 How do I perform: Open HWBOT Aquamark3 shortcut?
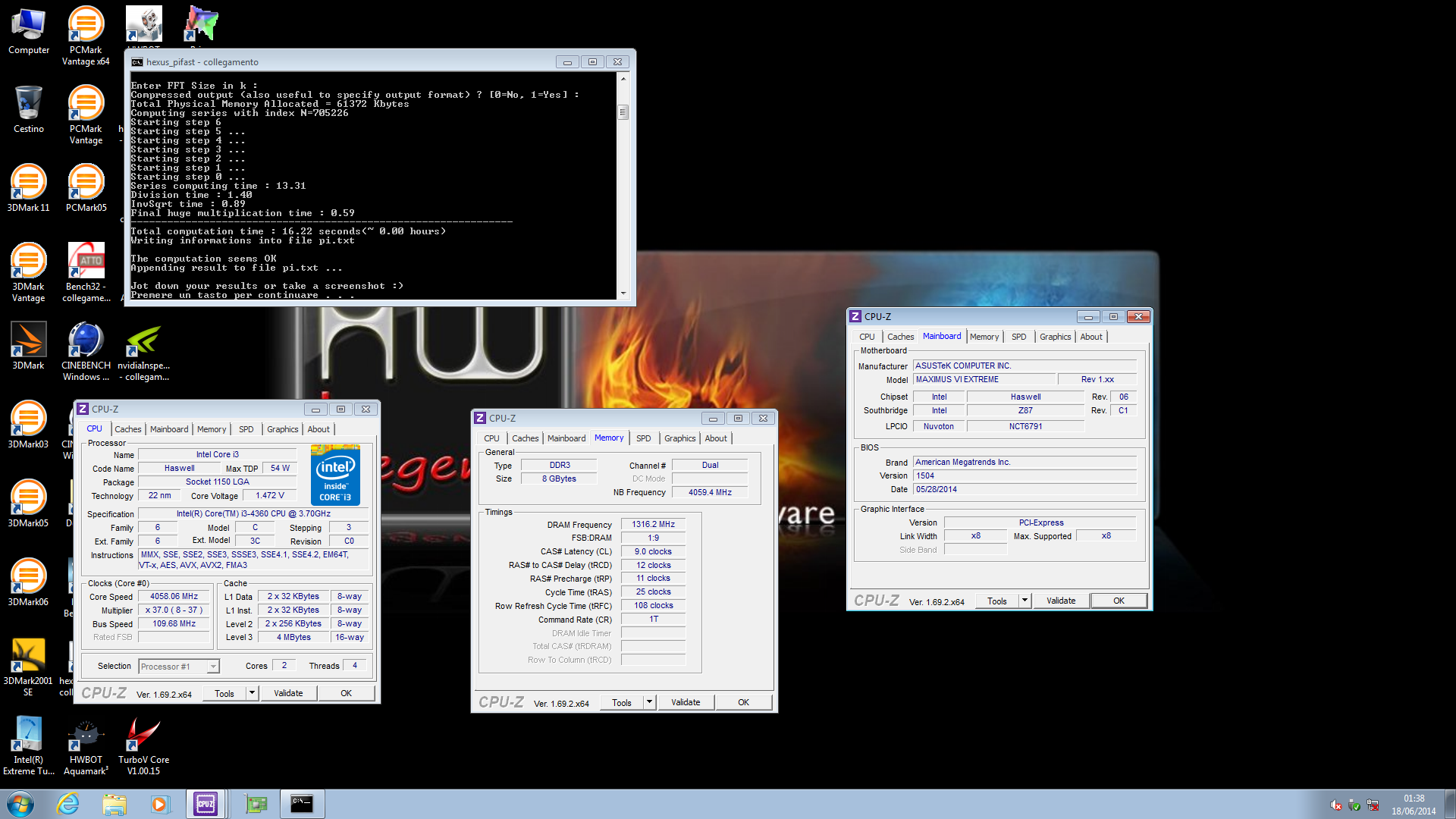click(x=86, y=746)
